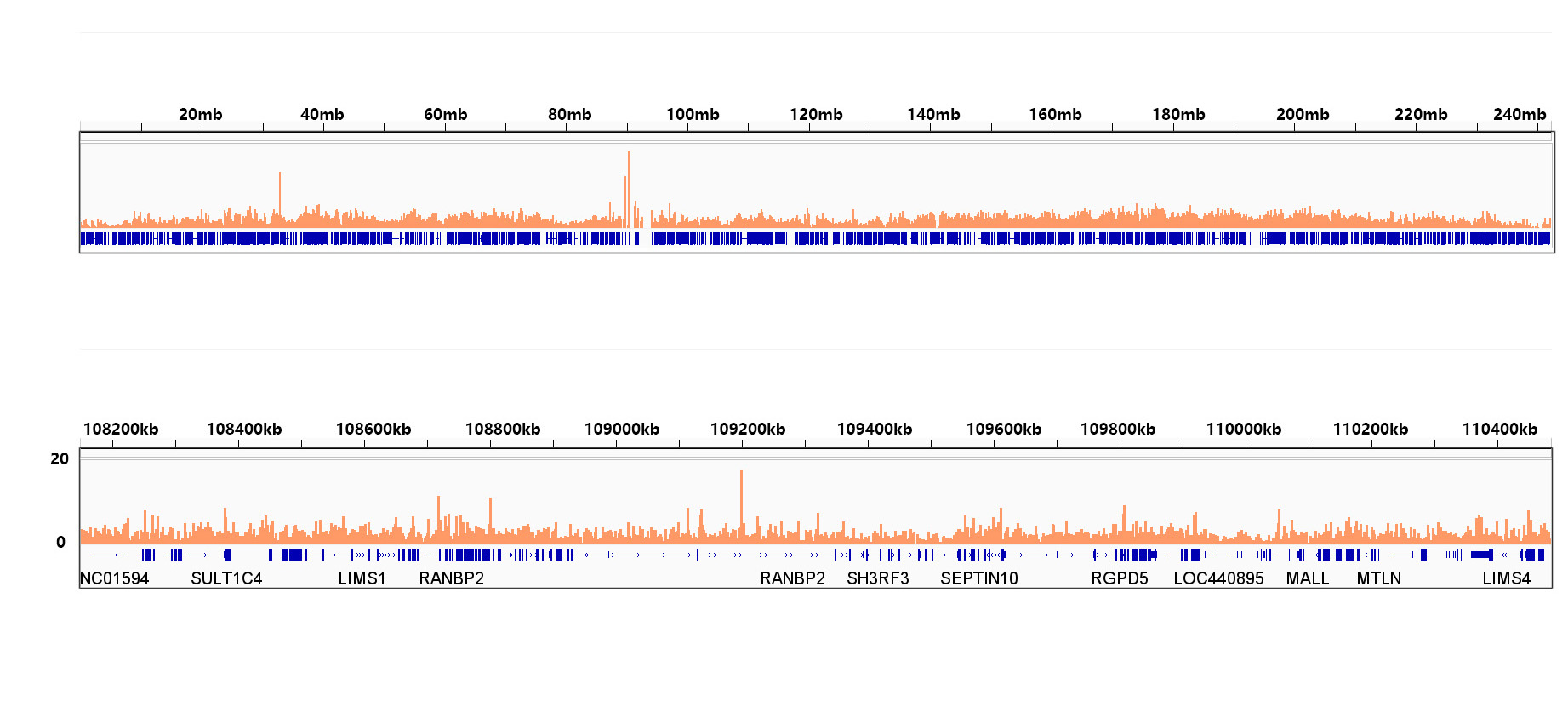Click the 110400kb ruler label
1568x723 pixels.
[x=1499, y=429]
